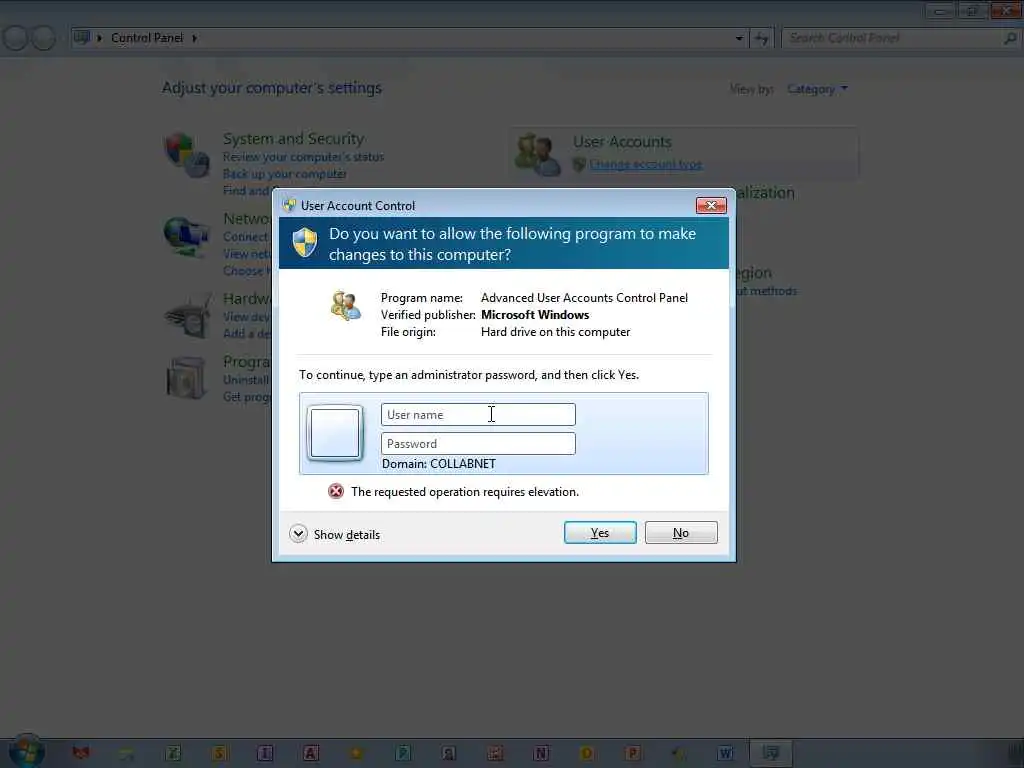
Task: Close the User Account Control dialog
Action: [711, 205]
